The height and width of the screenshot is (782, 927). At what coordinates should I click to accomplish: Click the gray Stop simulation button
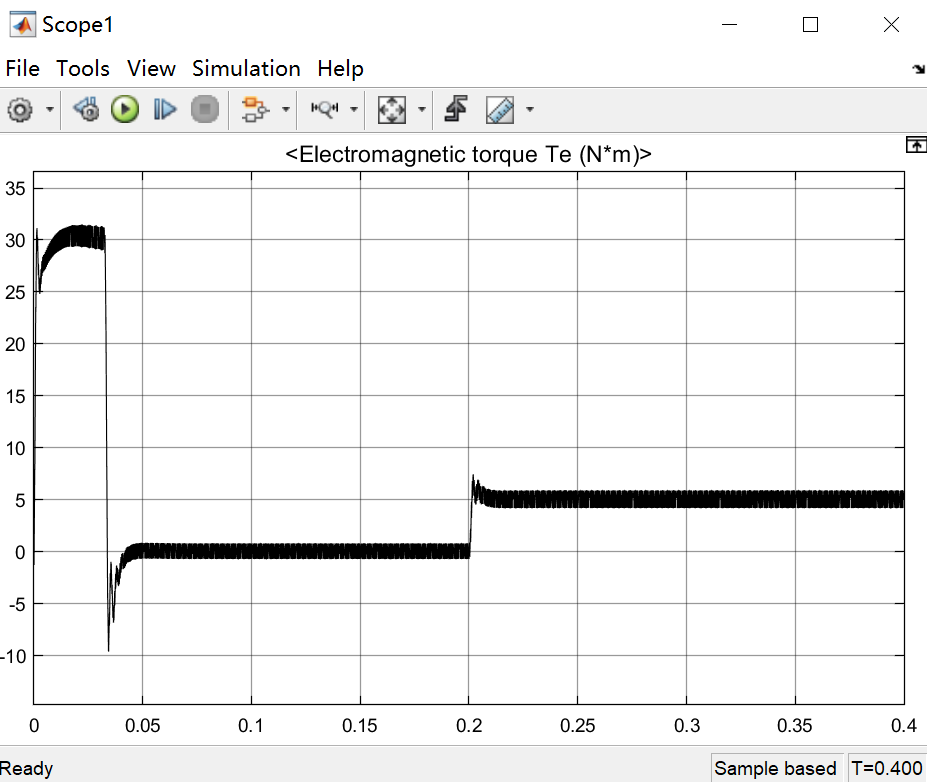pyautogui.click(x=205, y=109)
